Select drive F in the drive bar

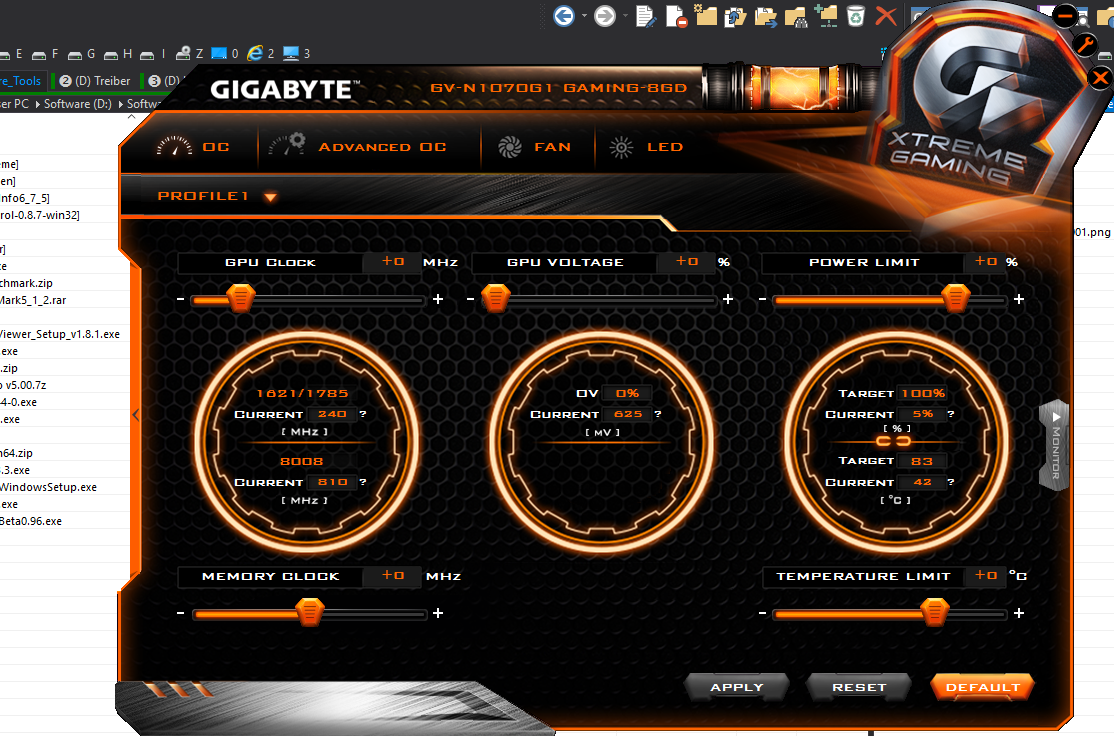pos(46,53)
